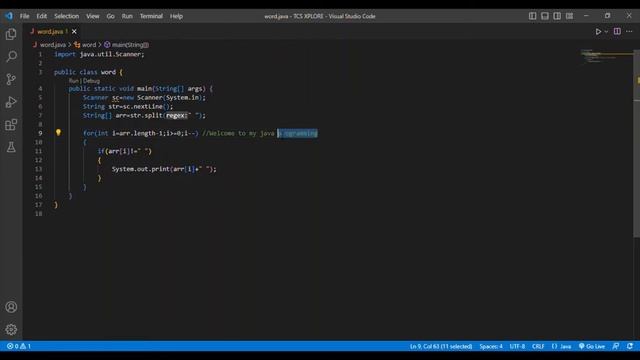Viewport: 640px width, 360px height.
Task: Open the View menu
Action: tap(93, 16)
